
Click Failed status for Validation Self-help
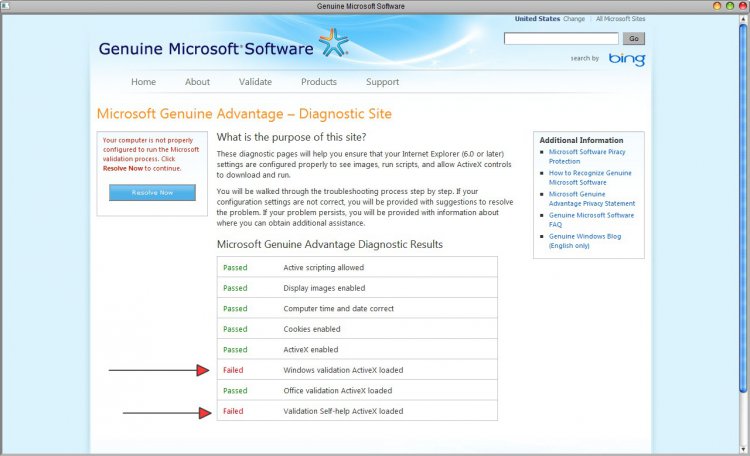(x=233, y=411)
